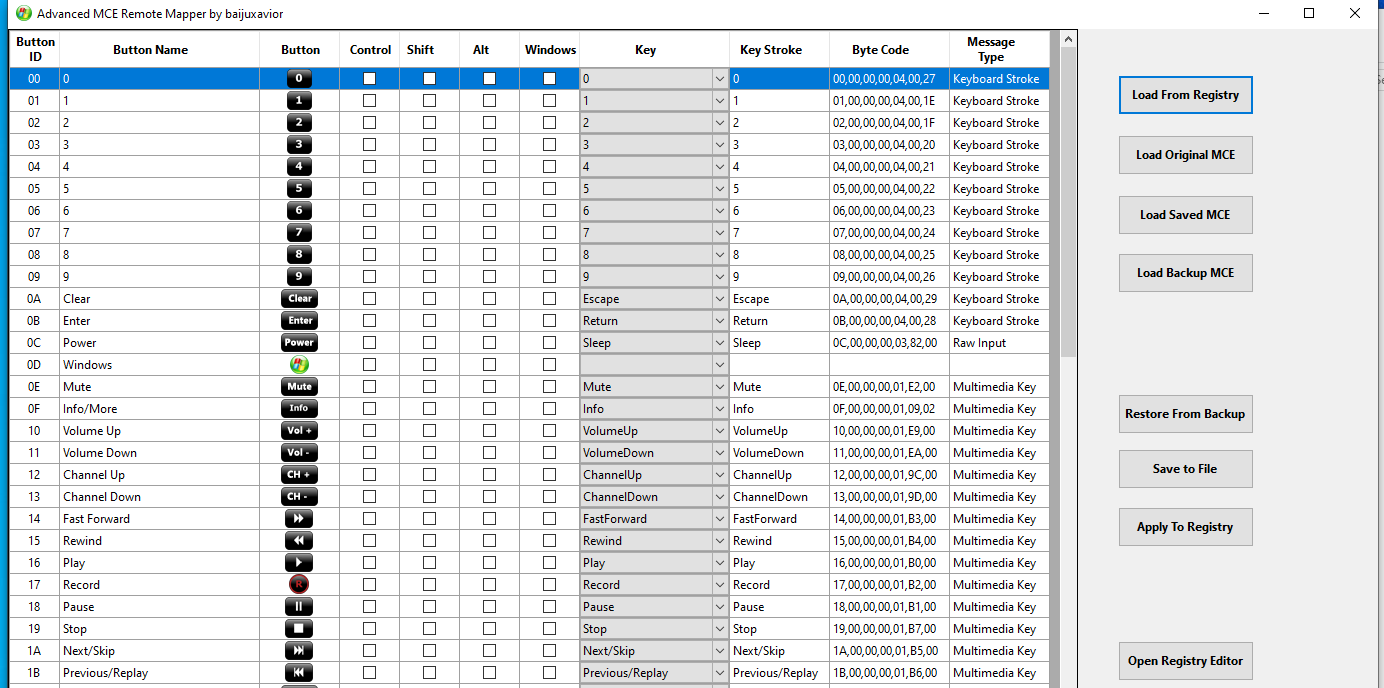Click the Stop button icon
The height and width of the screenshot is (688, 1384).
pyautogui.click(x=299, y=628)
